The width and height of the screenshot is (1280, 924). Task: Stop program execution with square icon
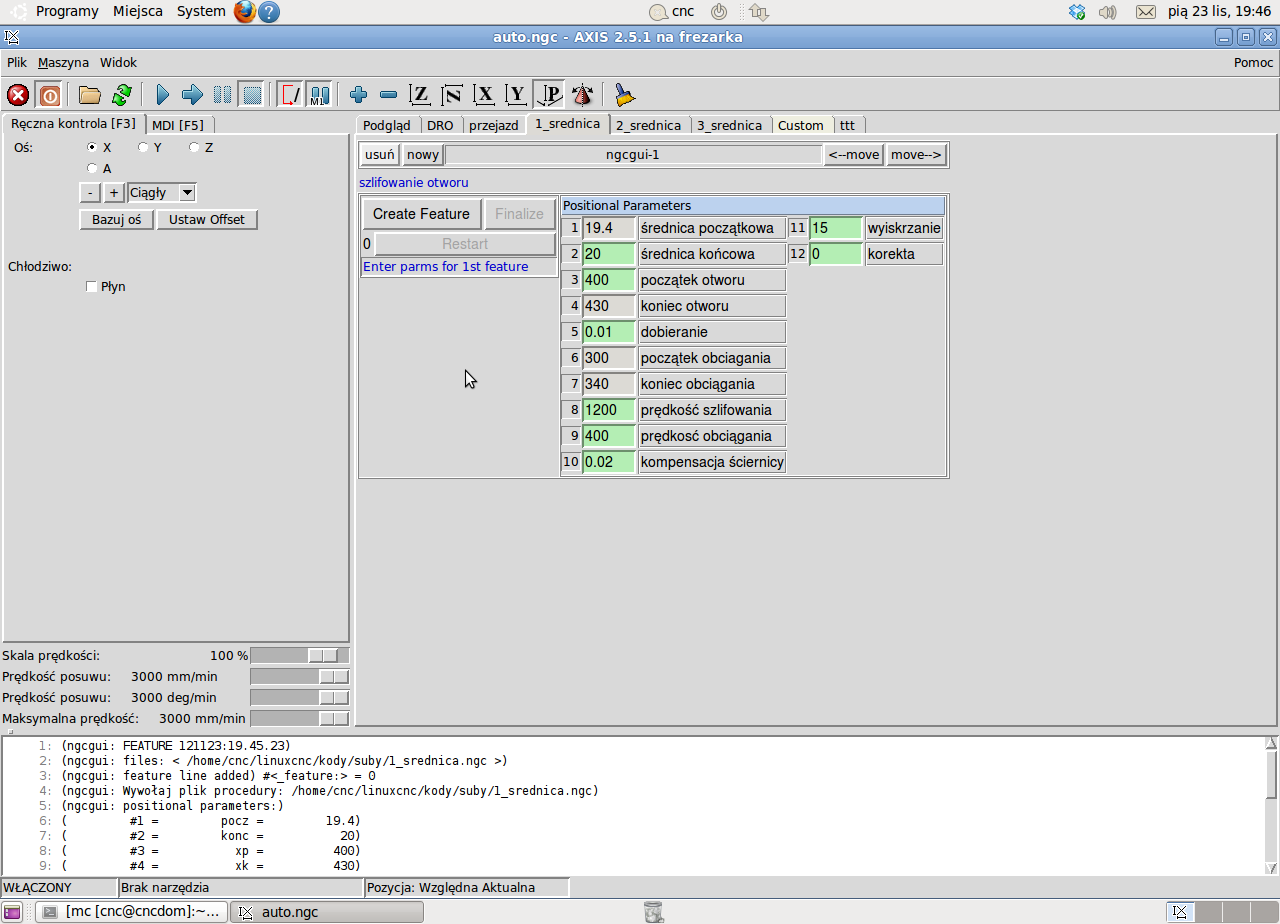pyautogui.click(x=252, y=95)
